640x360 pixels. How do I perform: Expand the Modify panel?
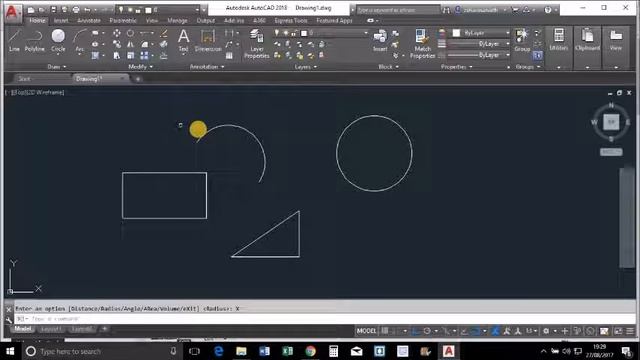[140, 67]
